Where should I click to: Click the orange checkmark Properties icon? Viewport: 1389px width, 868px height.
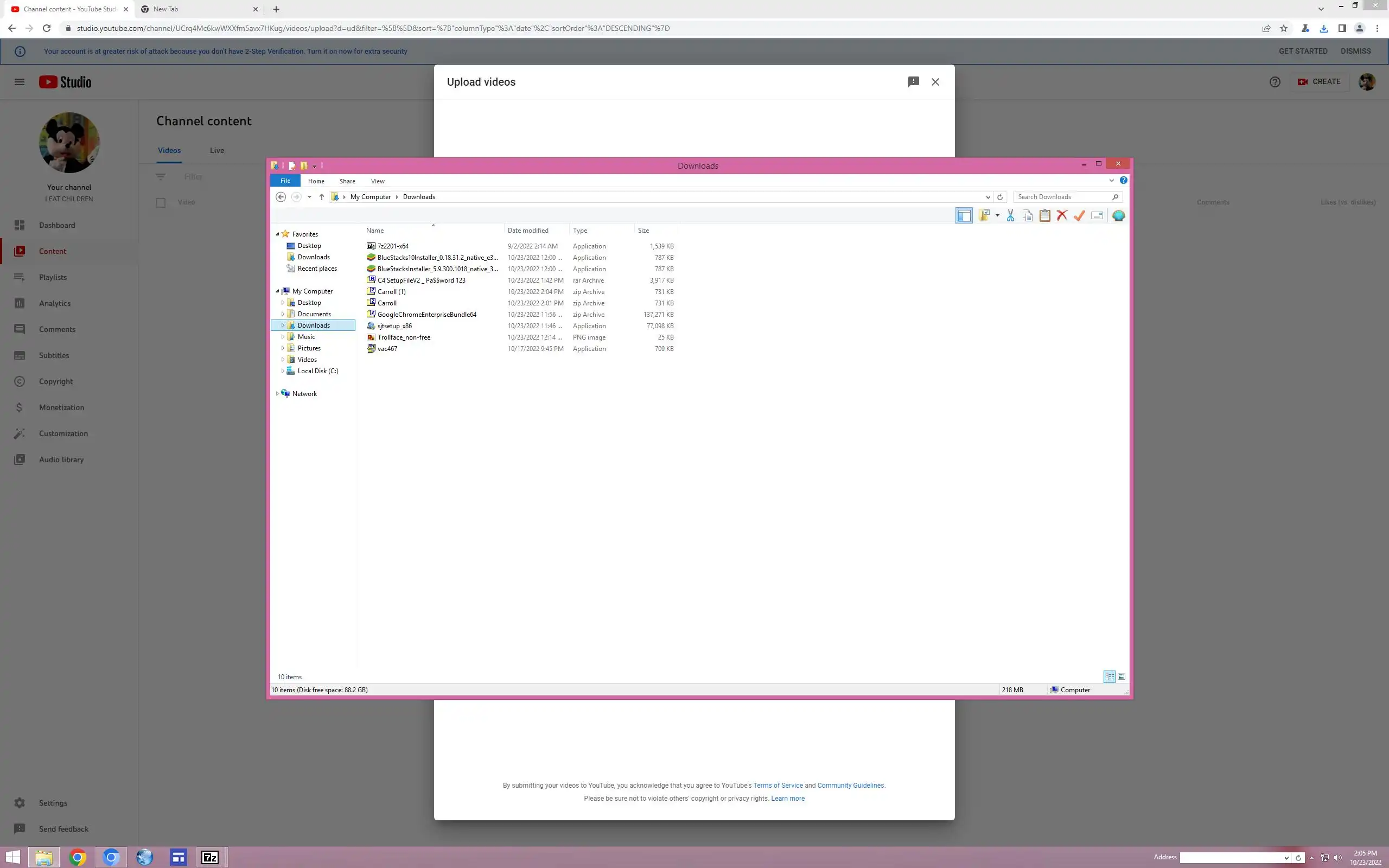1079,216
